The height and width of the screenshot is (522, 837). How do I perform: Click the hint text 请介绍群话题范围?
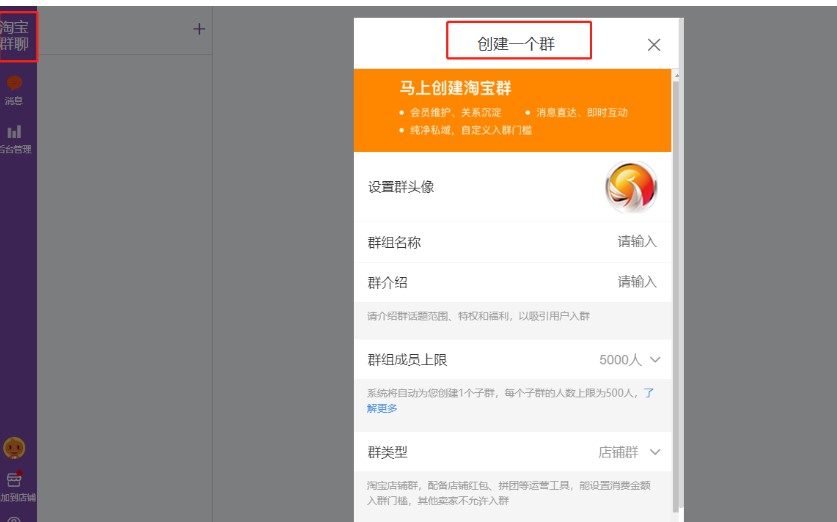point(478,316)
